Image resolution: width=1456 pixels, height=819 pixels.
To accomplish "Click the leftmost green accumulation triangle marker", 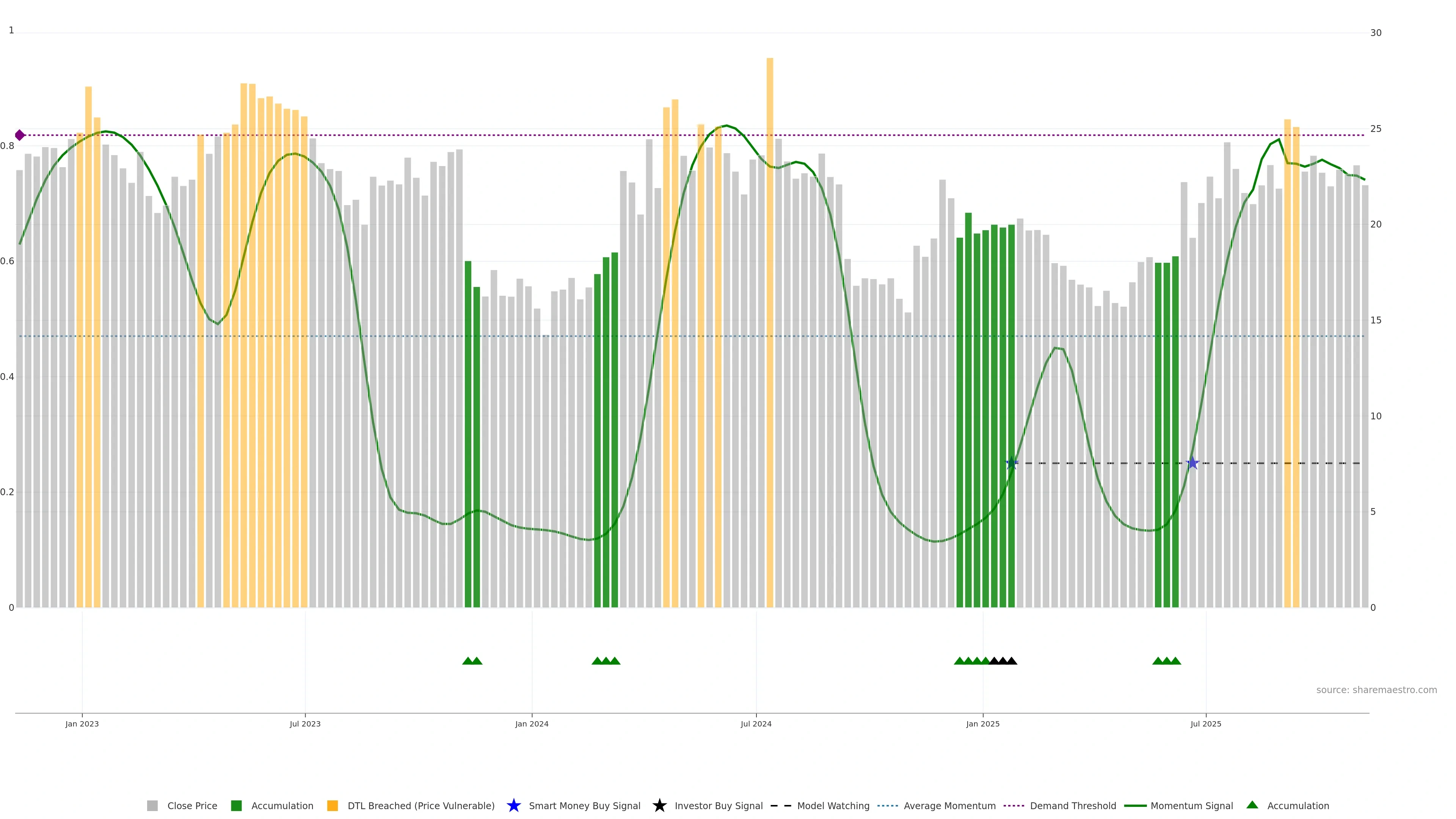I will pos(468,661).
